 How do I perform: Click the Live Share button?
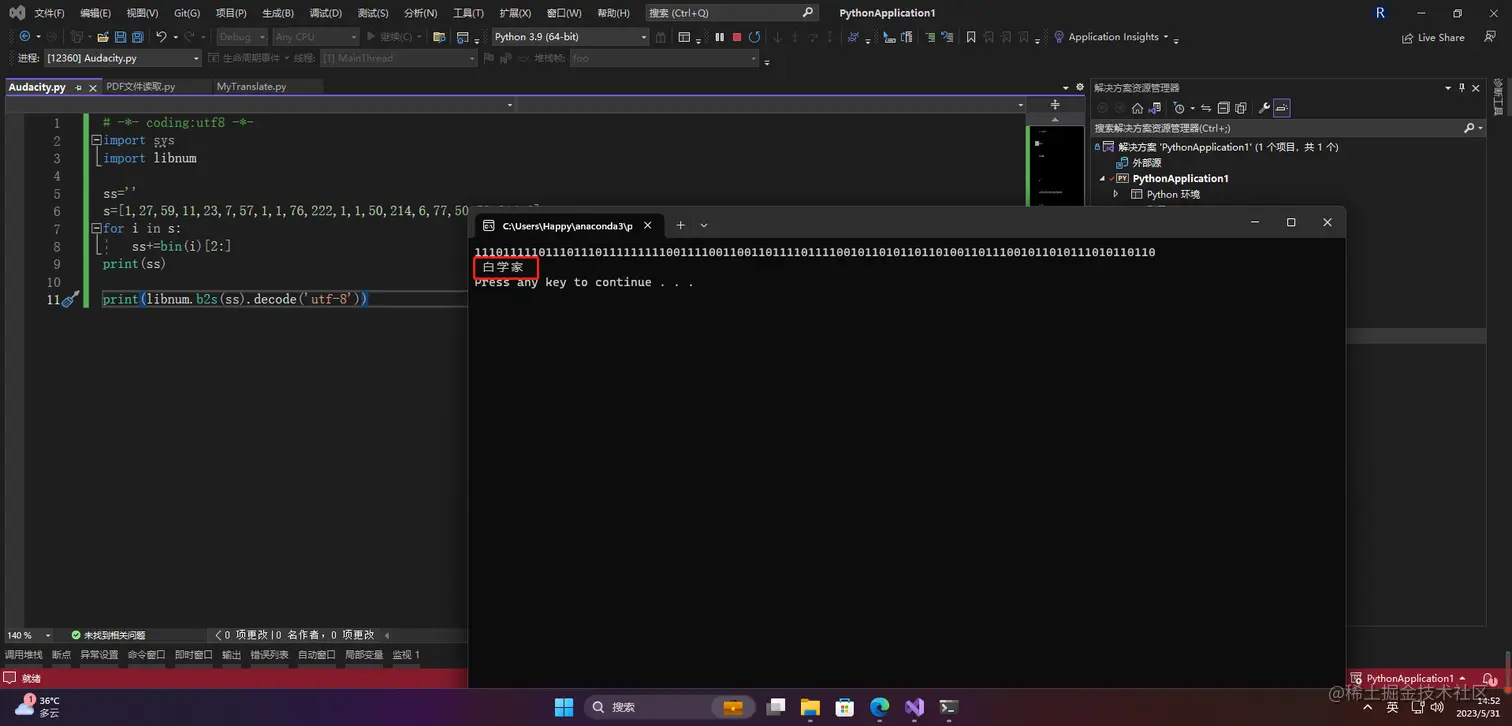[x=1433, y=37]
